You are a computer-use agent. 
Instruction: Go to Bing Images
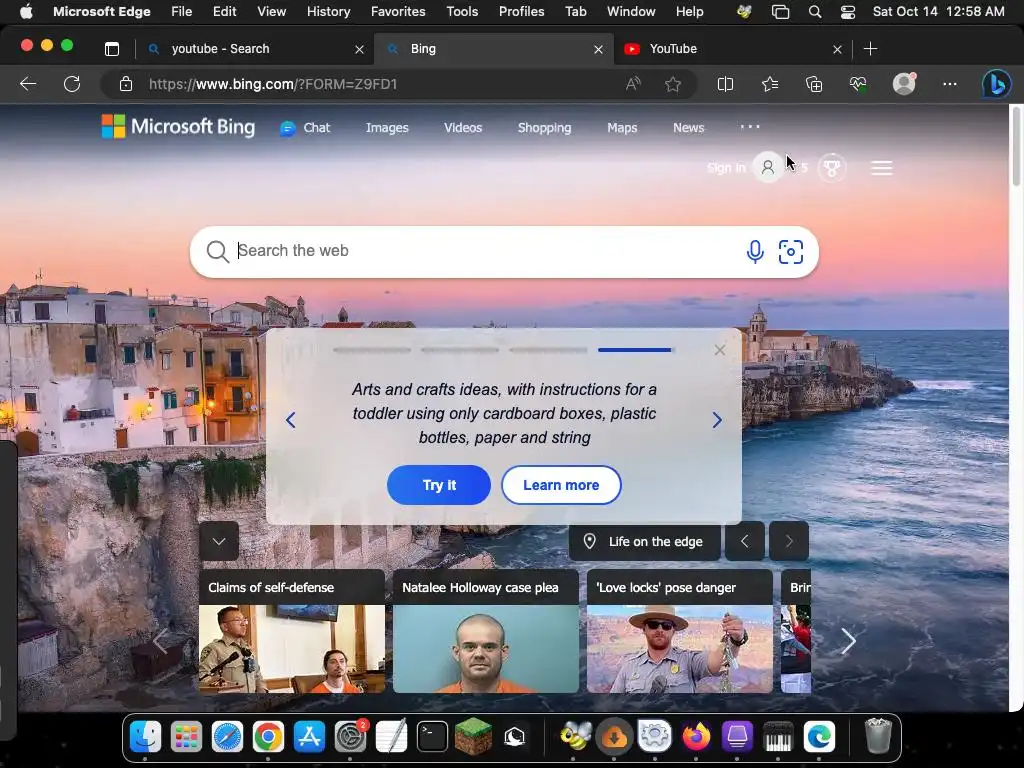click(387, 128)
